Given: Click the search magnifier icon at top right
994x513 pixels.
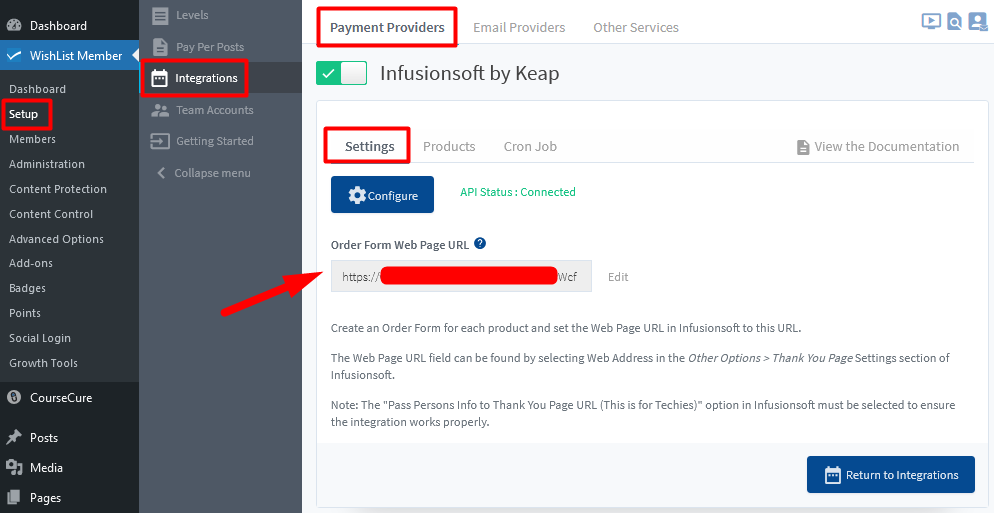Looking at the screenshot, I should 954,22.
